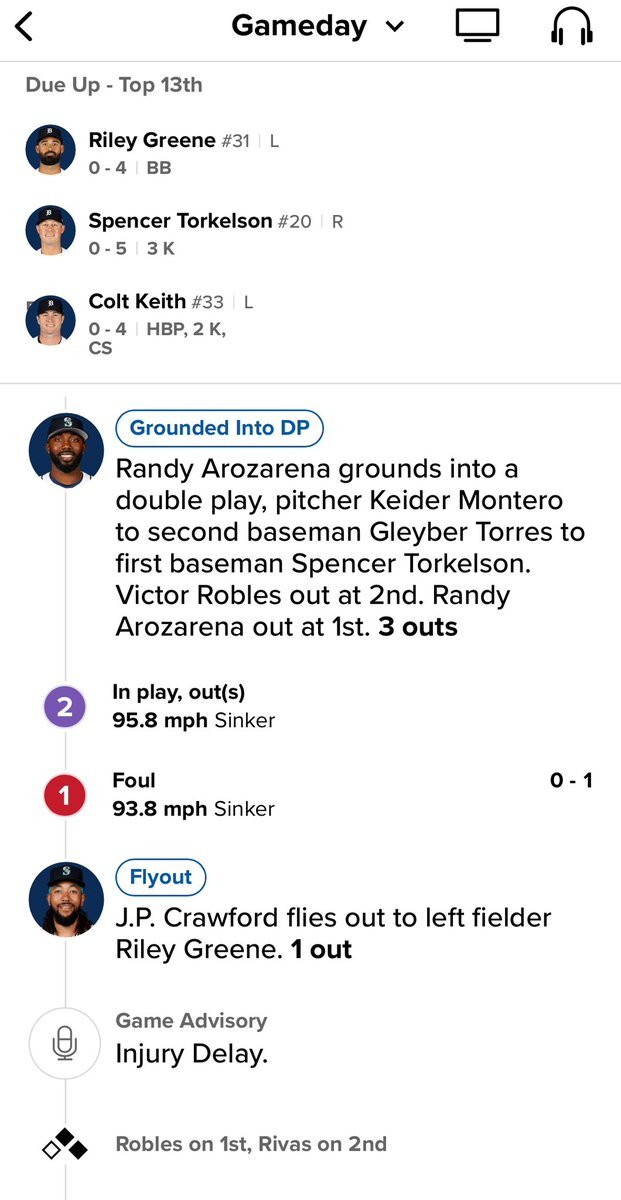Tap the Flyout result label
This screenshot has width=621, height=1200.
pyautogui.click(x=161, y=877)
